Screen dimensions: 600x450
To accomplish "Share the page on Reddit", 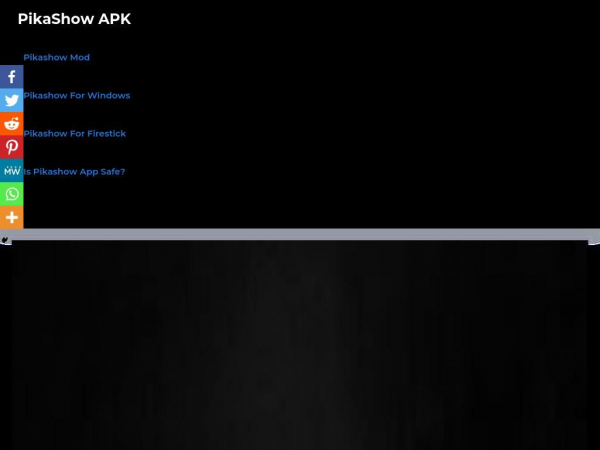I will pyautogui.click(x=11, y=124).
